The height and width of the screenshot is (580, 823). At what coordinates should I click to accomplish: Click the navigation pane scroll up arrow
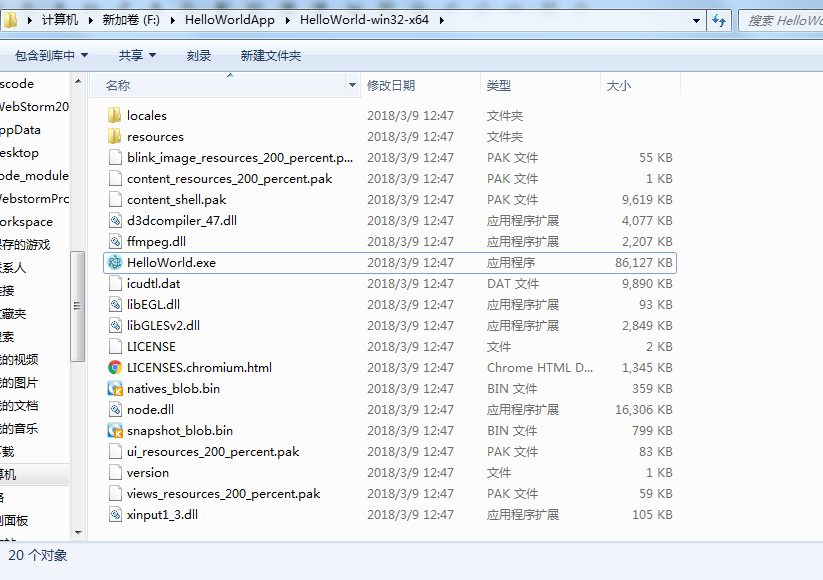point(78,81)
